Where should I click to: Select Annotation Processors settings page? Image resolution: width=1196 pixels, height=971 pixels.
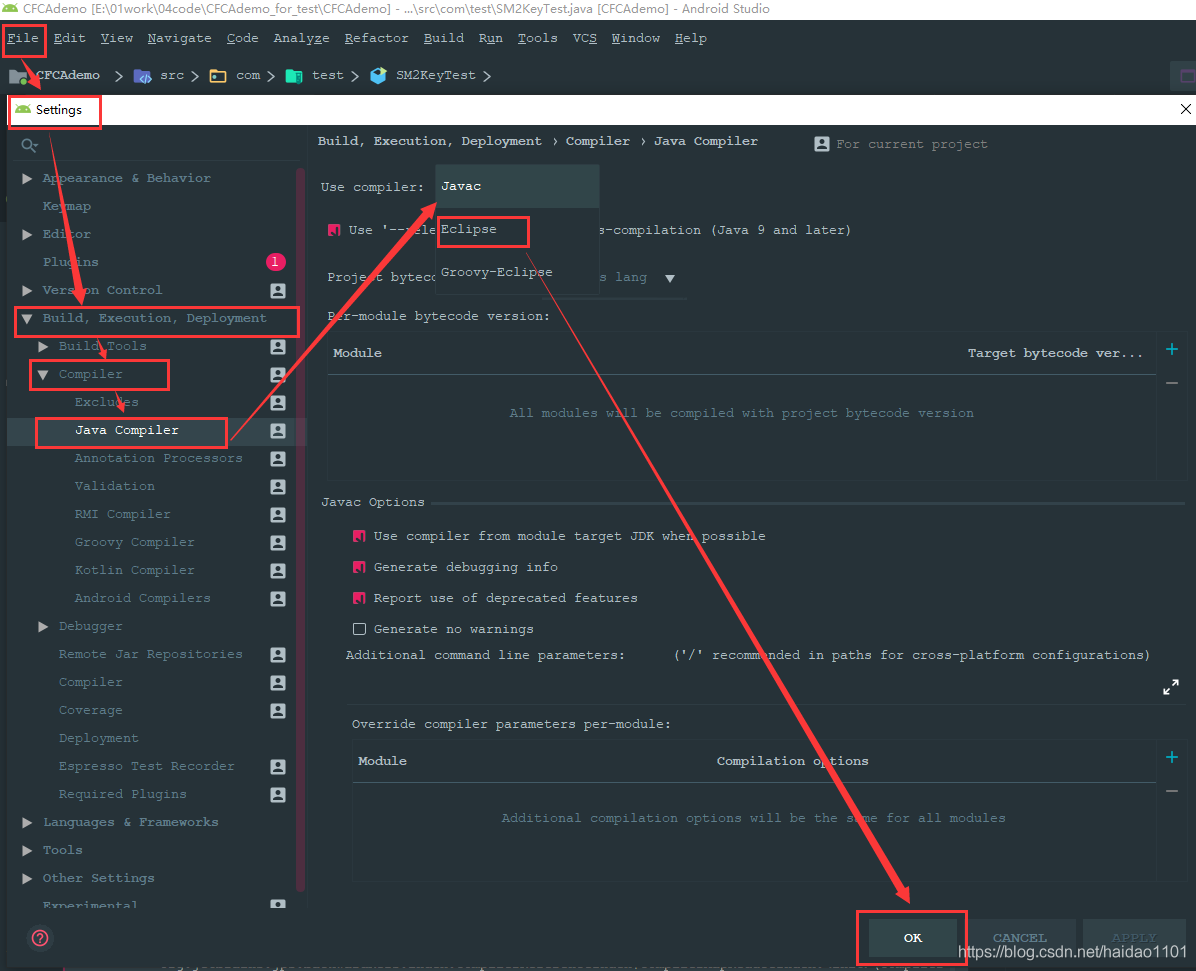point(159,458)
